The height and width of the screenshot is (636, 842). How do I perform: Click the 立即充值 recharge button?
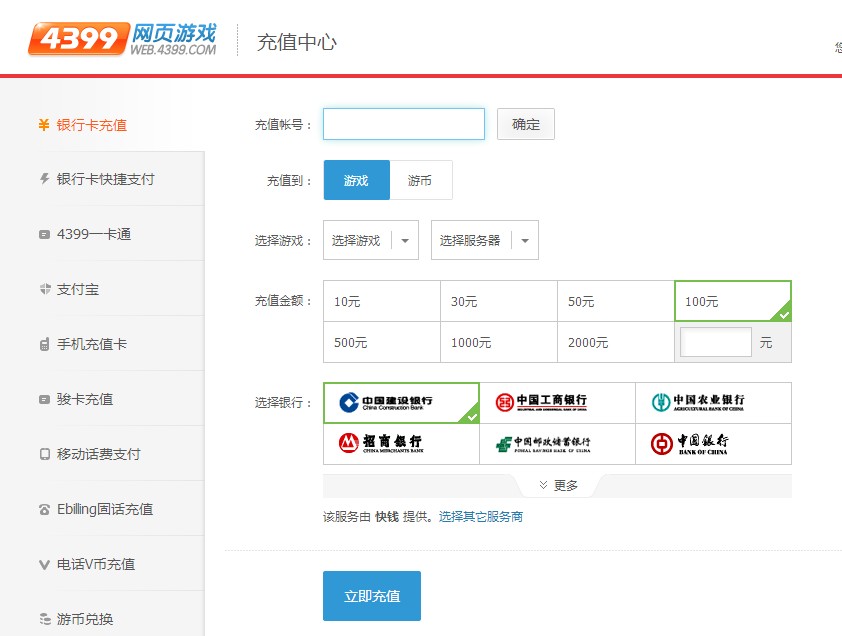[371, 595]
